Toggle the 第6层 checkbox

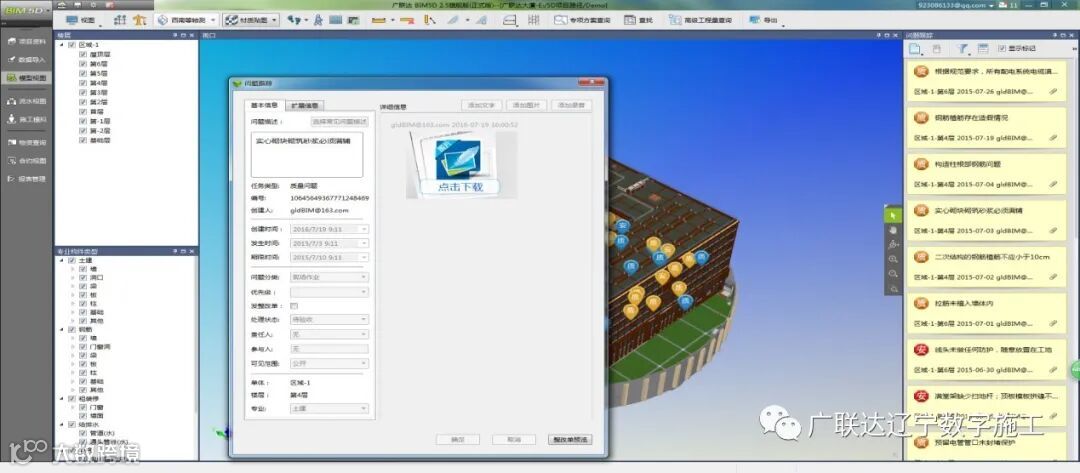83,64
